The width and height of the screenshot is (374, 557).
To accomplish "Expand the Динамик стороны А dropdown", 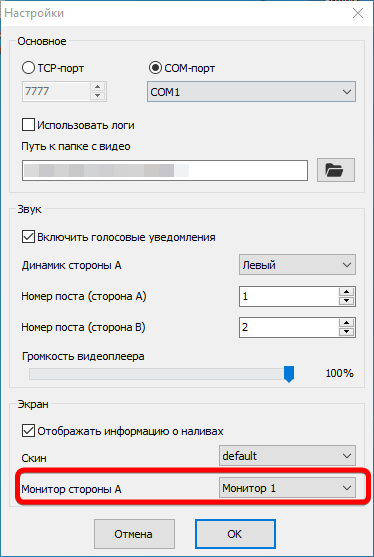I will point(297,265).
